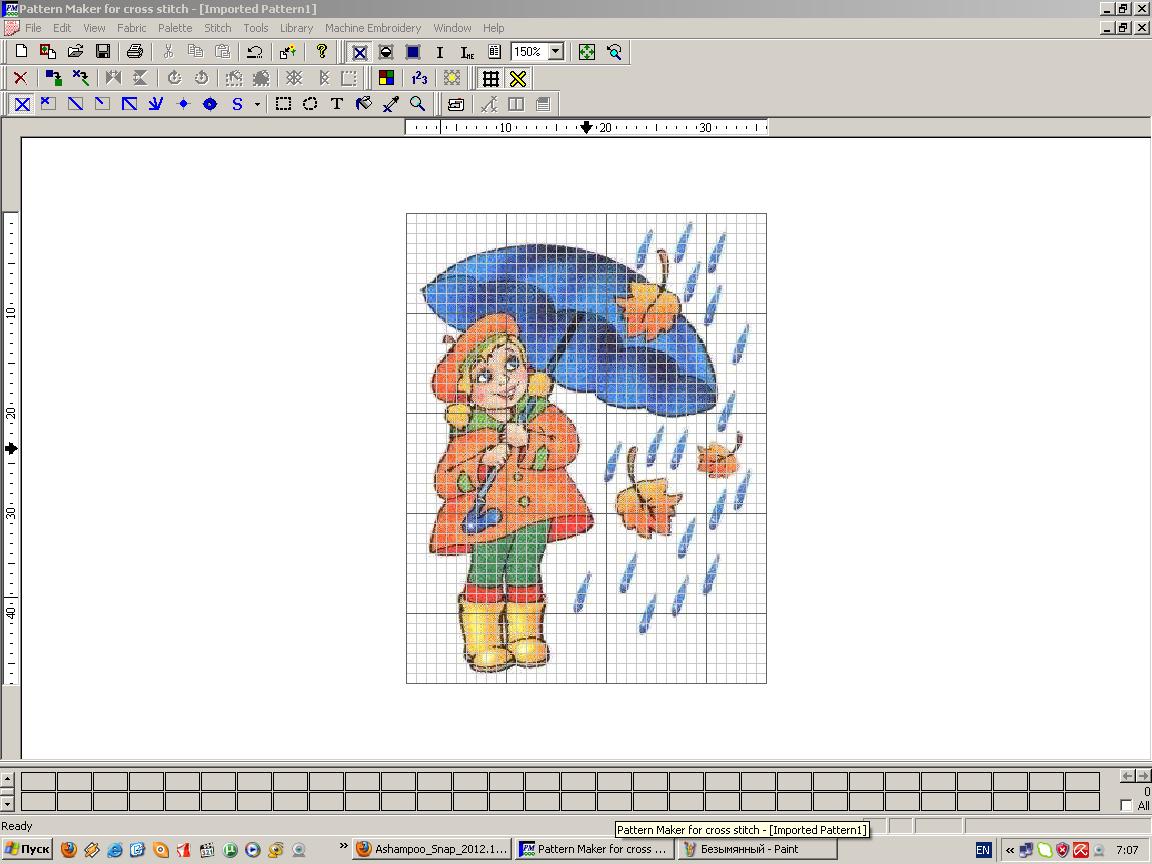The width and height of the screenshot is (1152, 864).
Task: Select the rectangular selection tool
Action: 284,104
